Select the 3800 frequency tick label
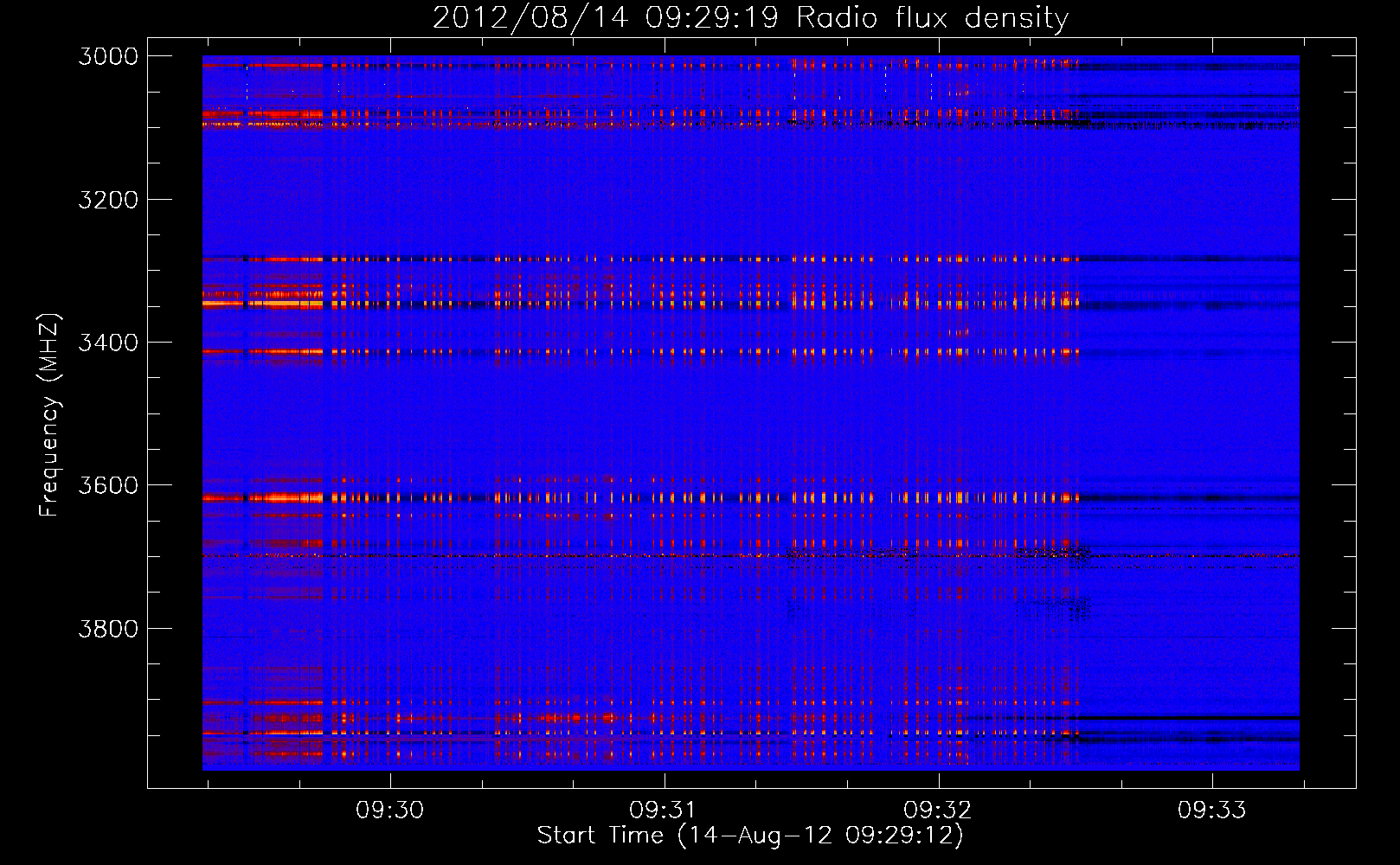Viewport: 1400px width, 865px height. click(x=108, y=628)
